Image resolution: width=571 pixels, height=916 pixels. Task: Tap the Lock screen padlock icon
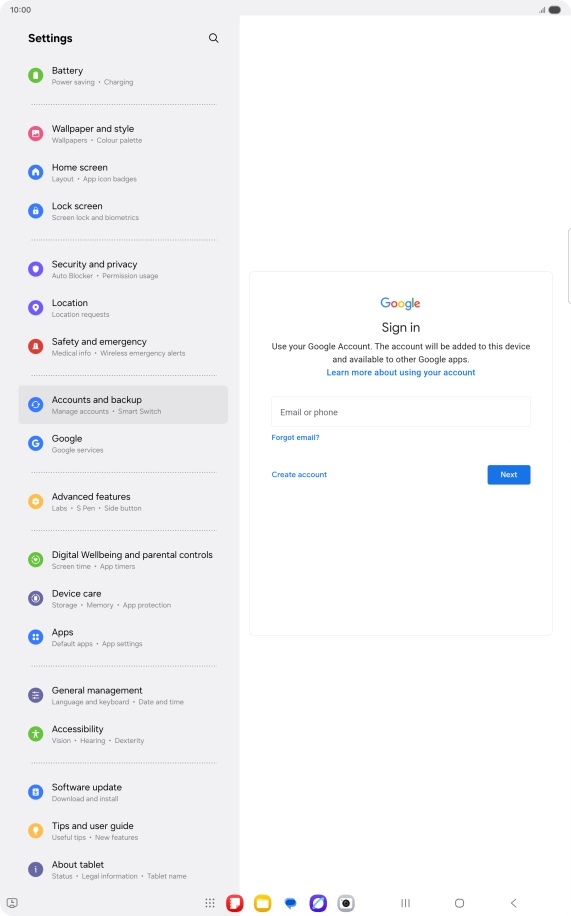pos(36,211)
